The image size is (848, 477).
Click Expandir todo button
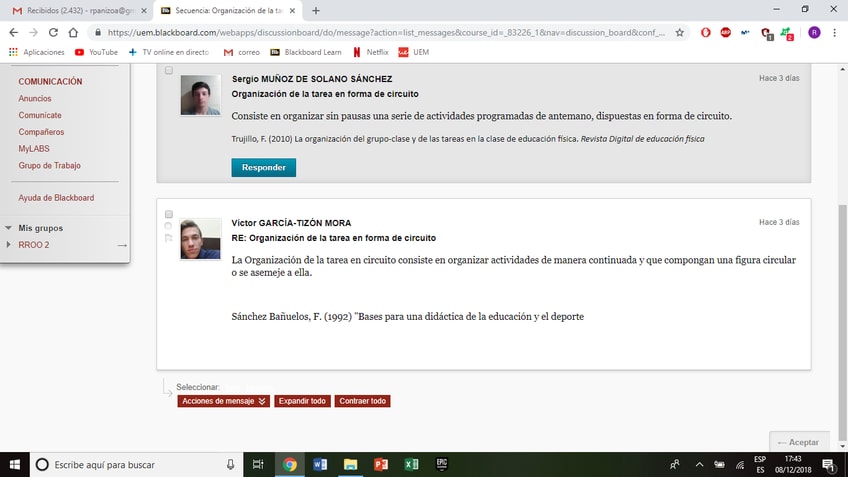(x=302, y=401)
